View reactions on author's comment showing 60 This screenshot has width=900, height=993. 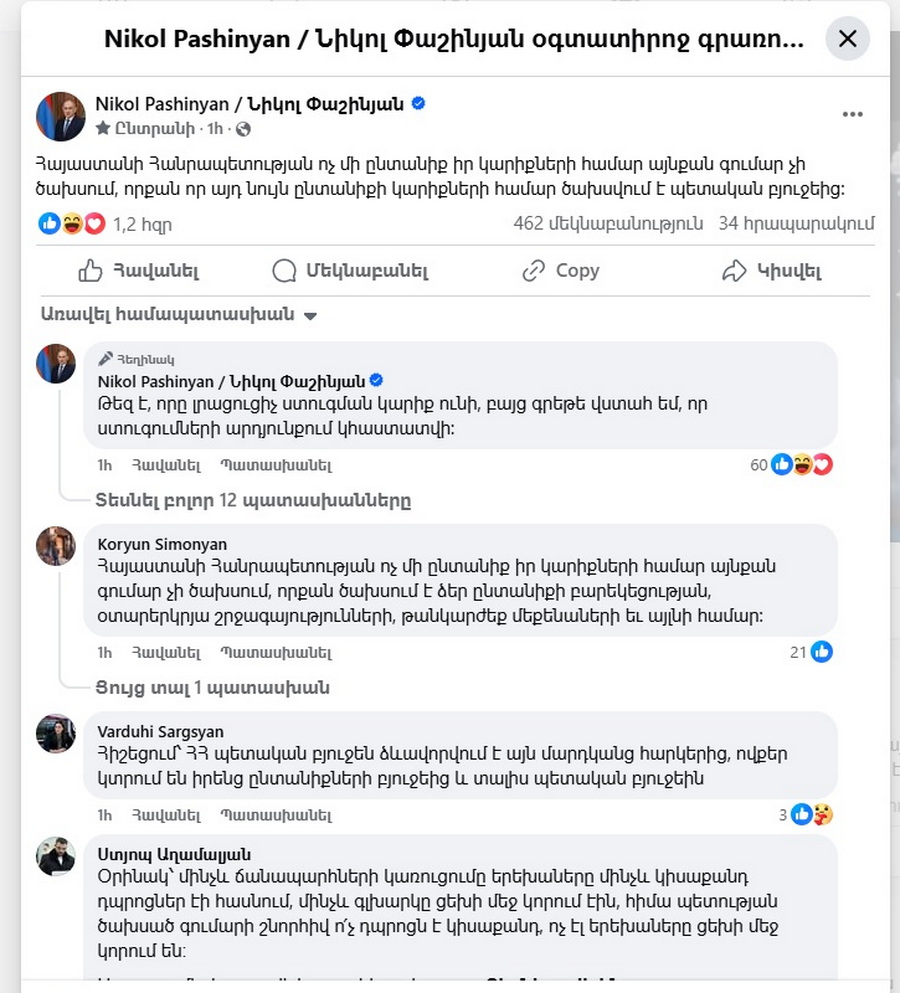tap(791, 465)
